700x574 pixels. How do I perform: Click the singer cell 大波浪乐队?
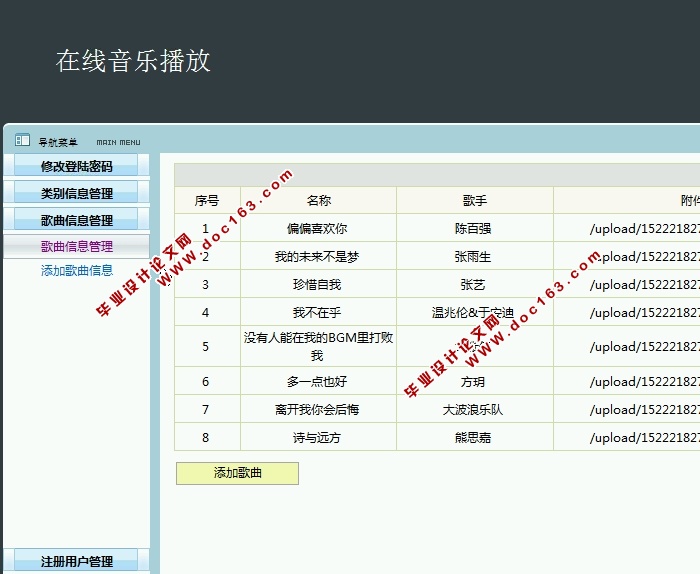pyautogui.click(x=473, y=409)
